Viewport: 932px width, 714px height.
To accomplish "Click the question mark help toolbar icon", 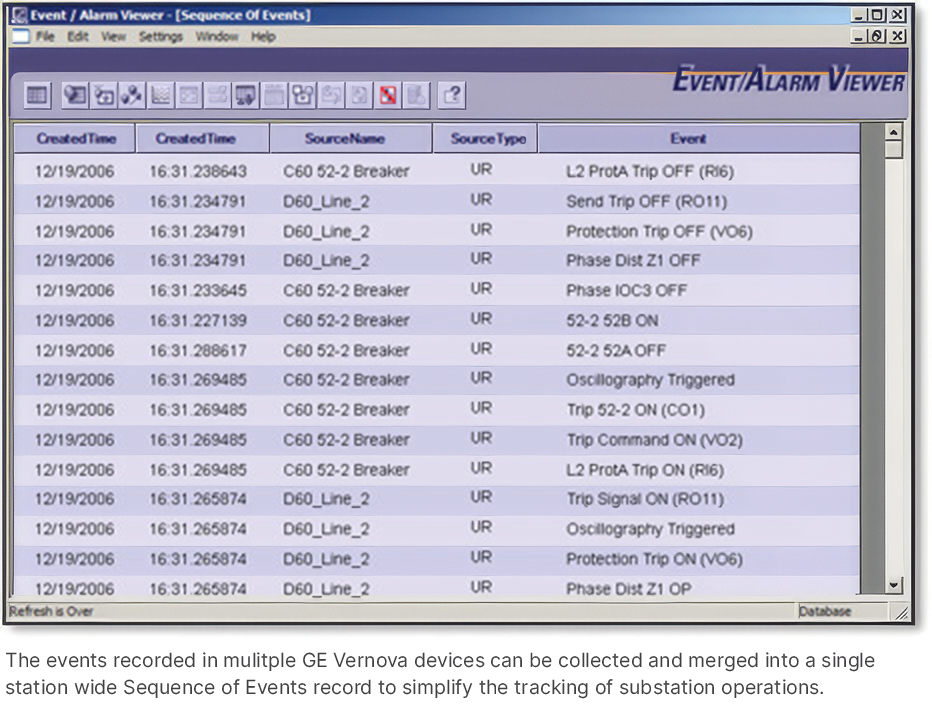I will click(452, 95).
